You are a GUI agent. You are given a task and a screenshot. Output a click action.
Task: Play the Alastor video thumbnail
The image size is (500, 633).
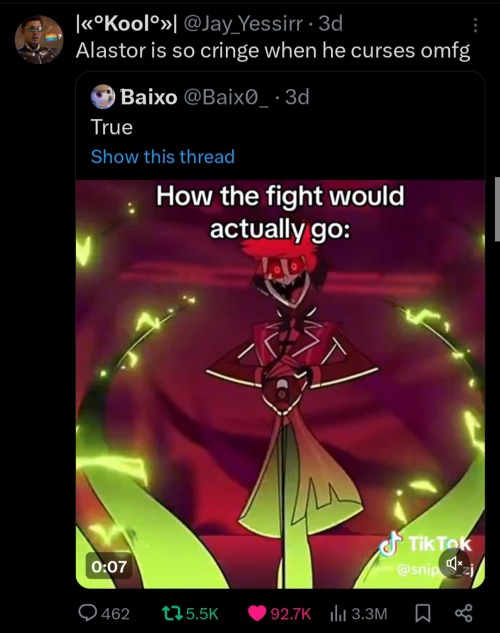point(280,384)
